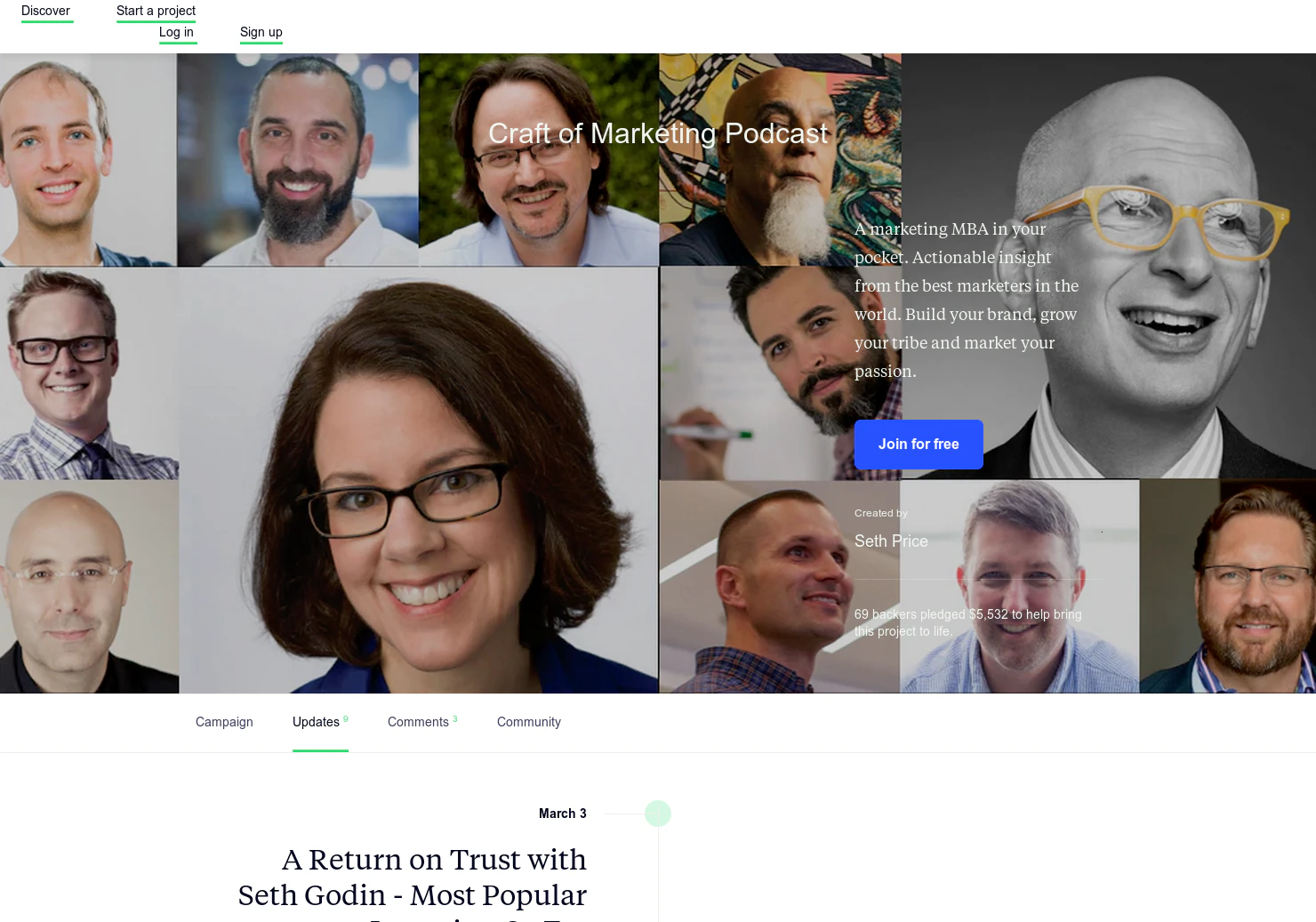1316x922 pixels.
Task: Click the marketing MBA description text
Action: click(967, 301)
